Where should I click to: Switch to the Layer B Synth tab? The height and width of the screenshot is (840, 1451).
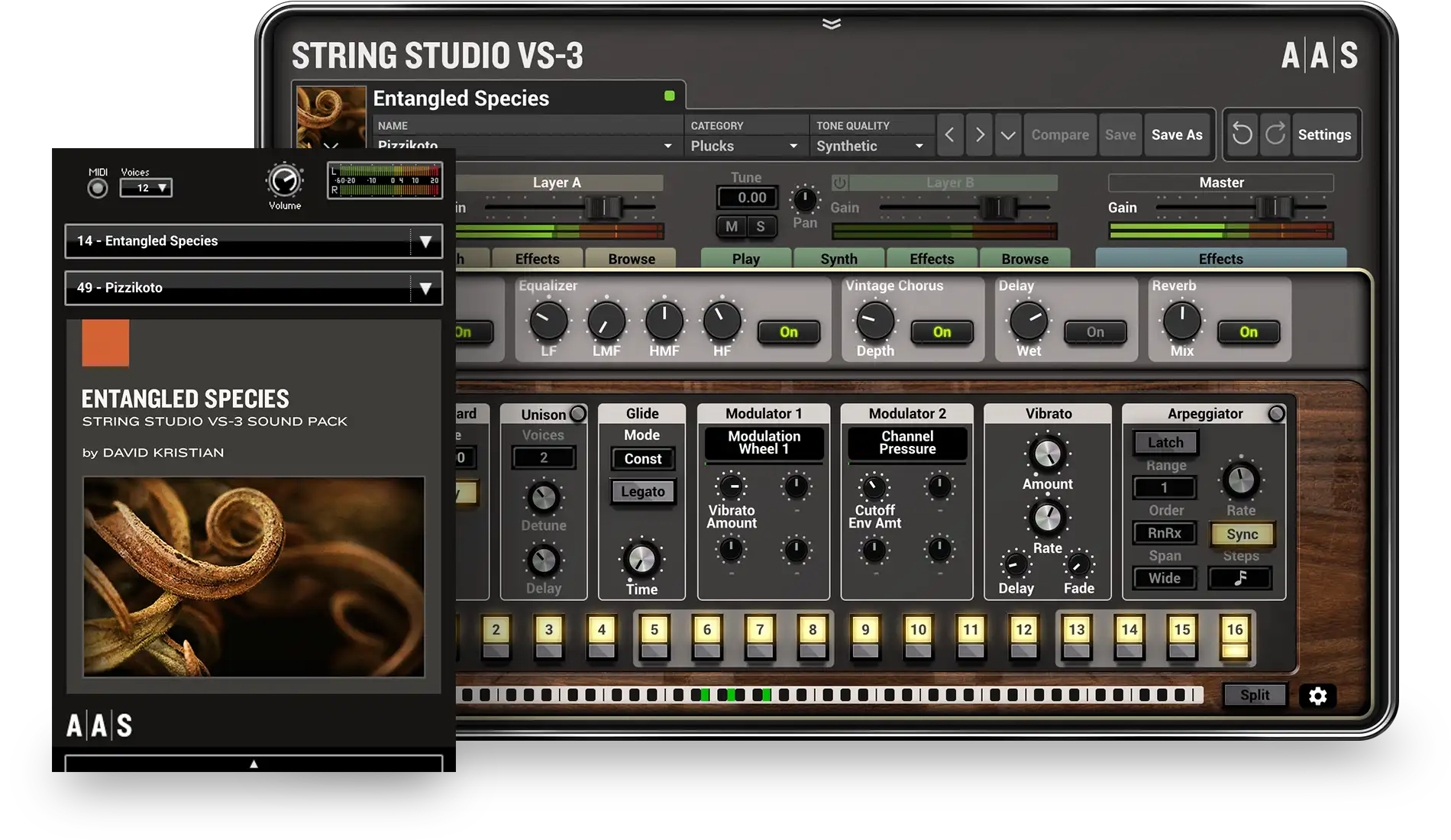pos(839,259)
